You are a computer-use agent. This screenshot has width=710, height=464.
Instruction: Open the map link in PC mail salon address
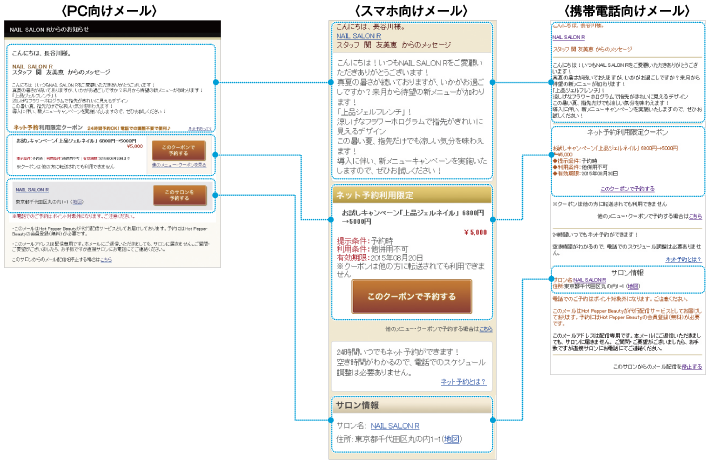[x=77, y=201]
